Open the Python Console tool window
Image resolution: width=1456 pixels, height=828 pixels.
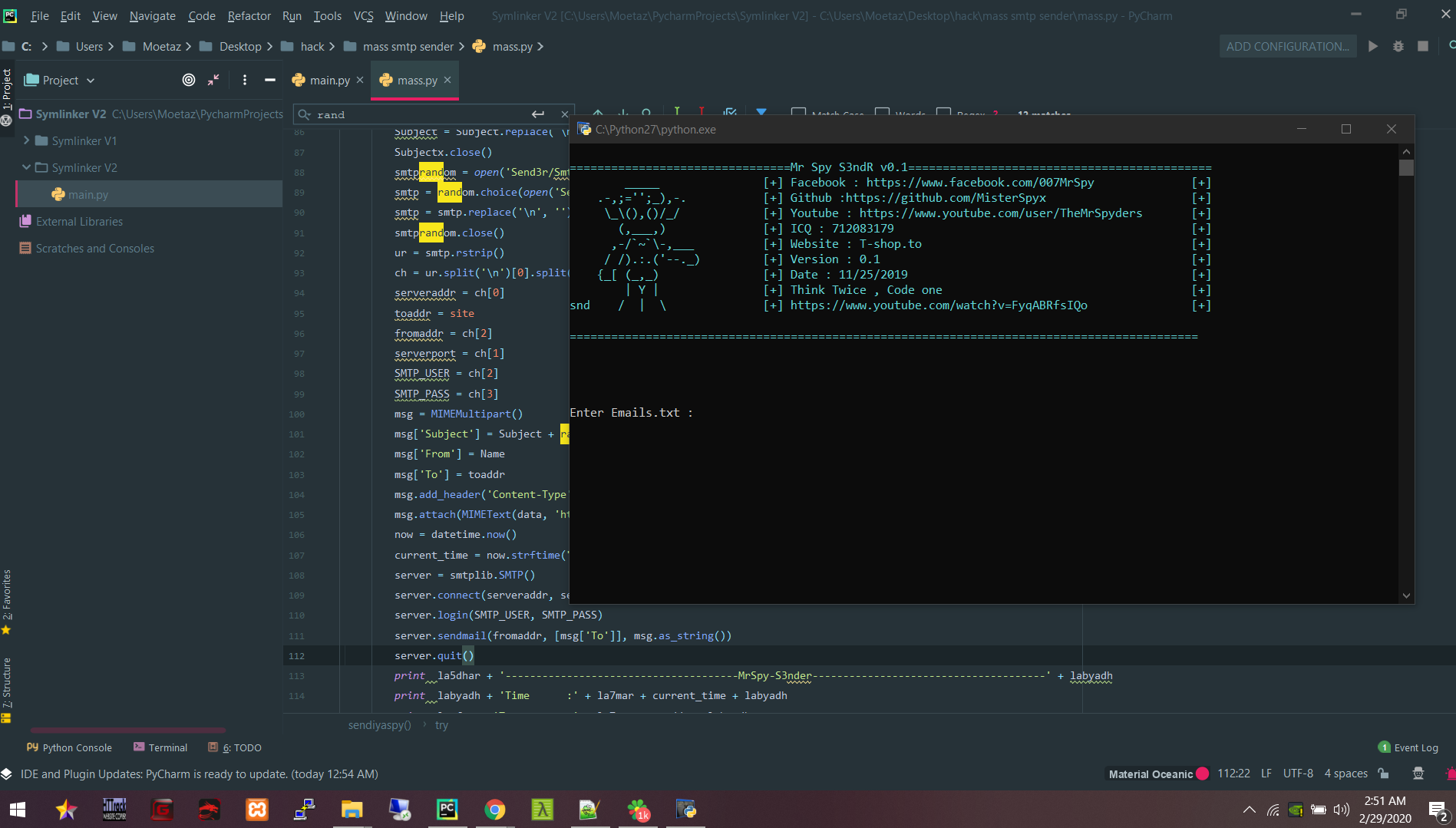[69, 747]
